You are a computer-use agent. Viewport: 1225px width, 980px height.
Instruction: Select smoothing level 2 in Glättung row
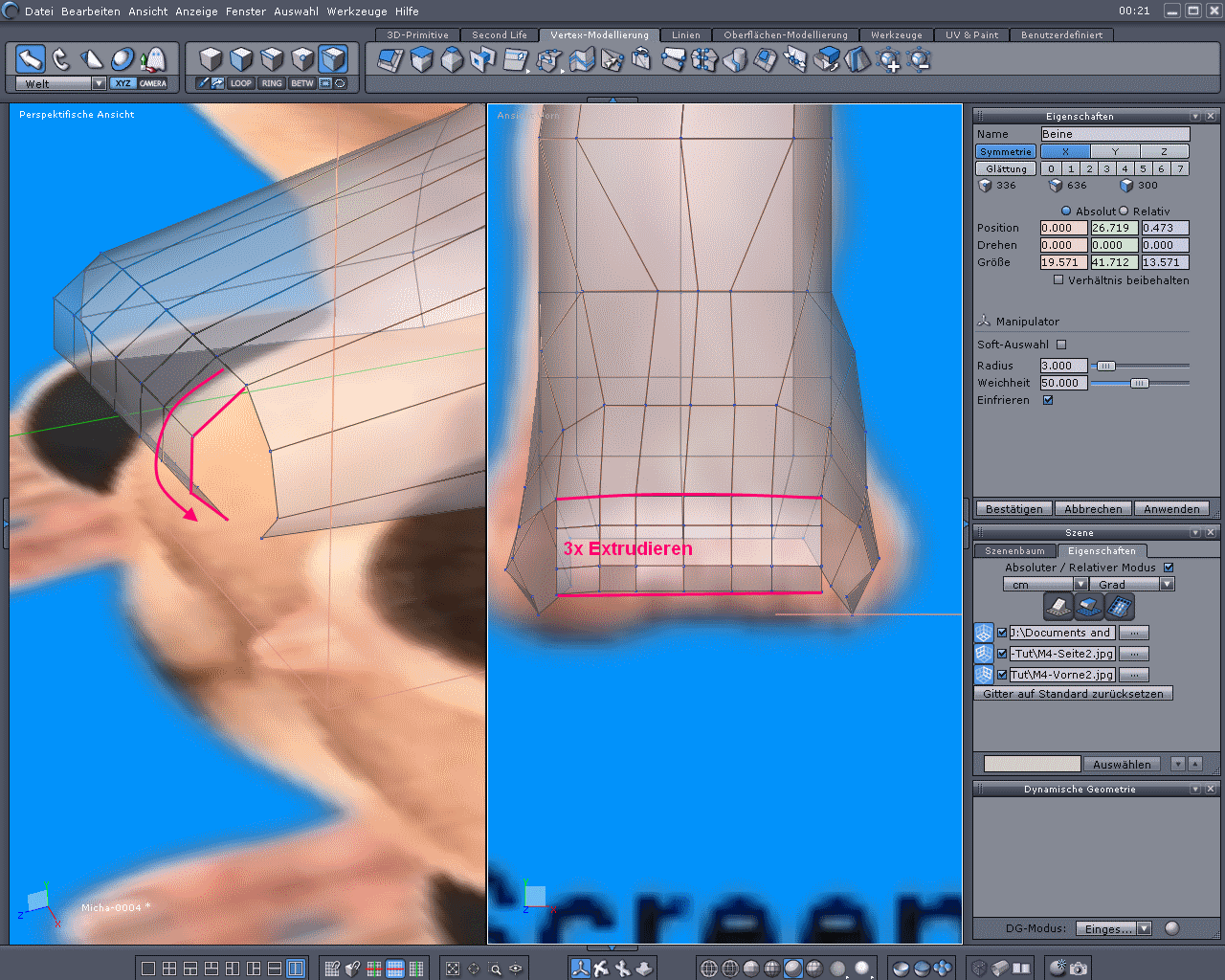pos(1089,168)
